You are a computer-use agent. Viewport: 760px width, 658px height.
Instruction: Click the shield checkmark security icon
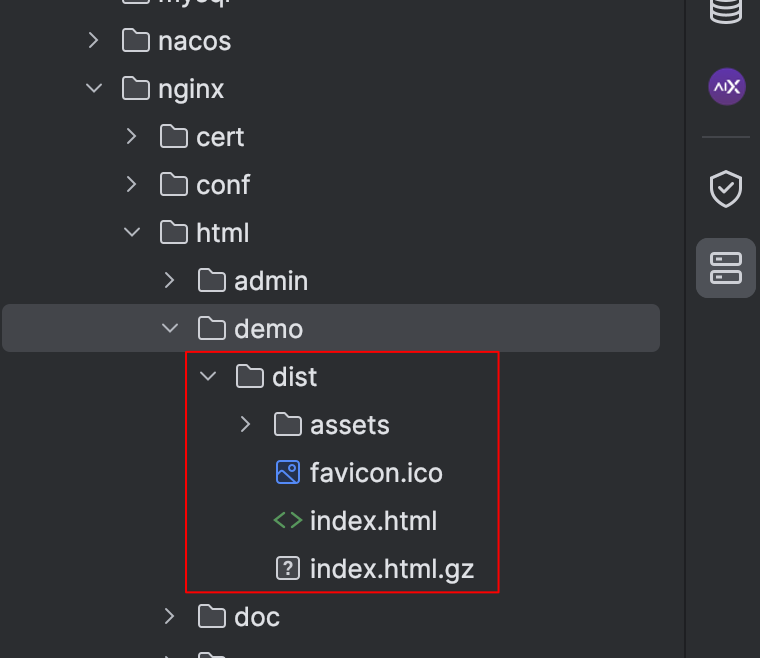point(725,188)
